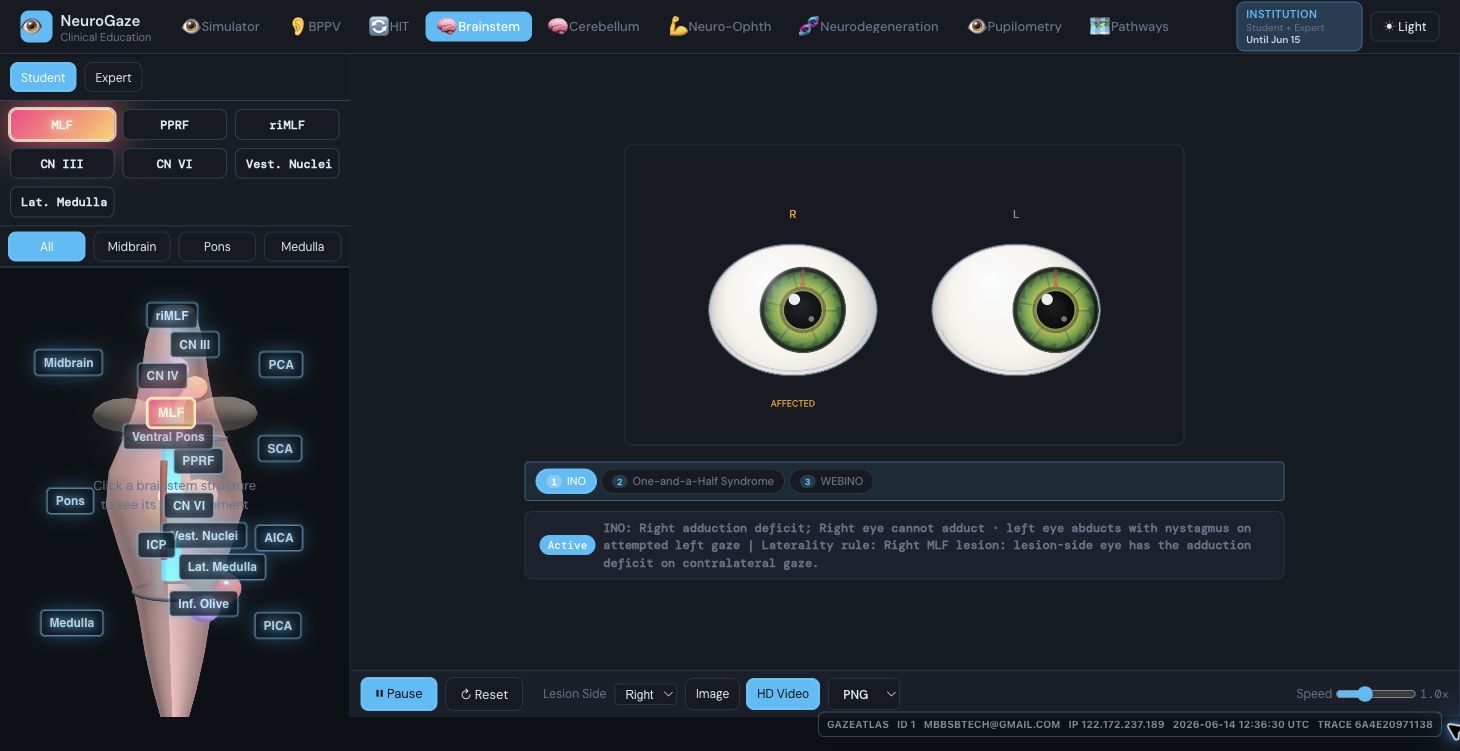The width and height of the screenshot is (1460, 751).
Task: Open the PNG format dropdown
Action: [x=864, y=694]
